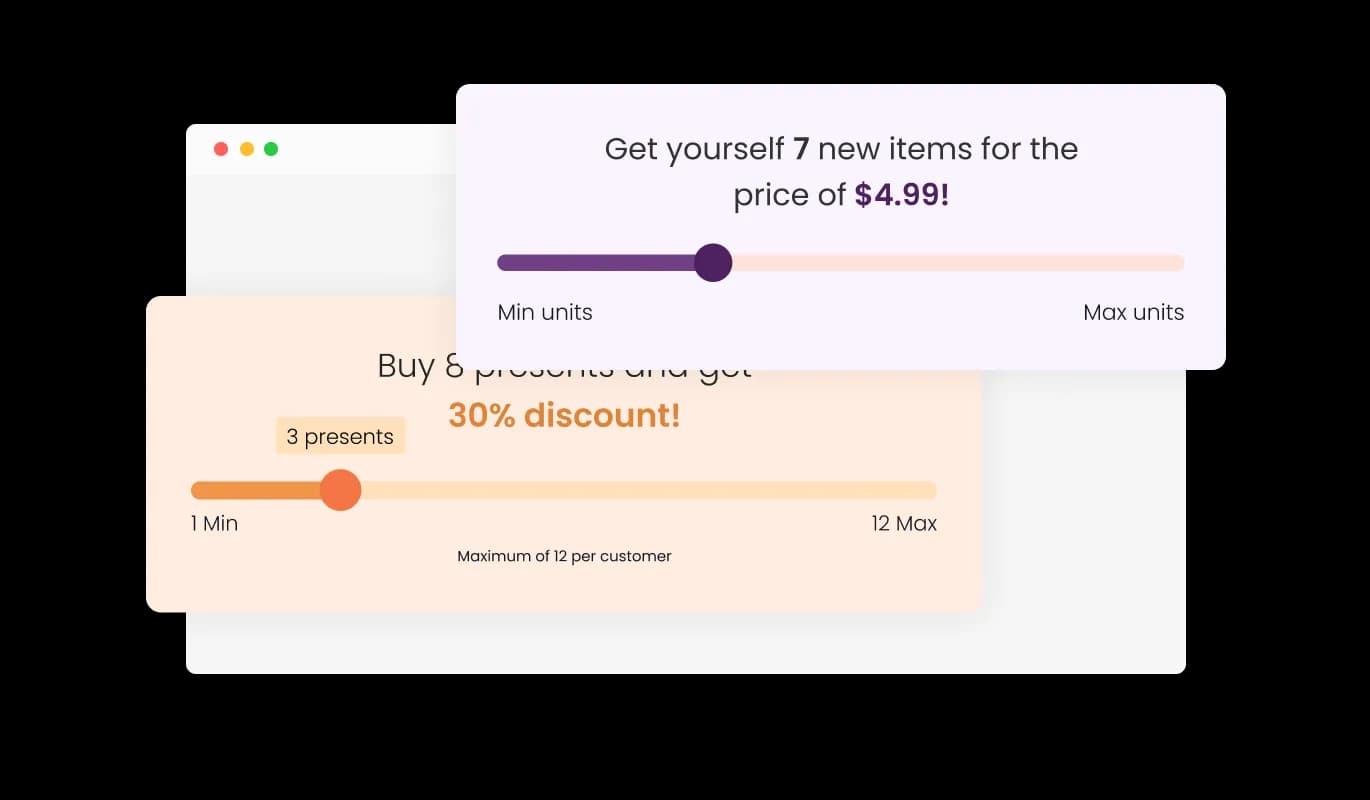Click the yellow traffic light dot

click(246, 148)
